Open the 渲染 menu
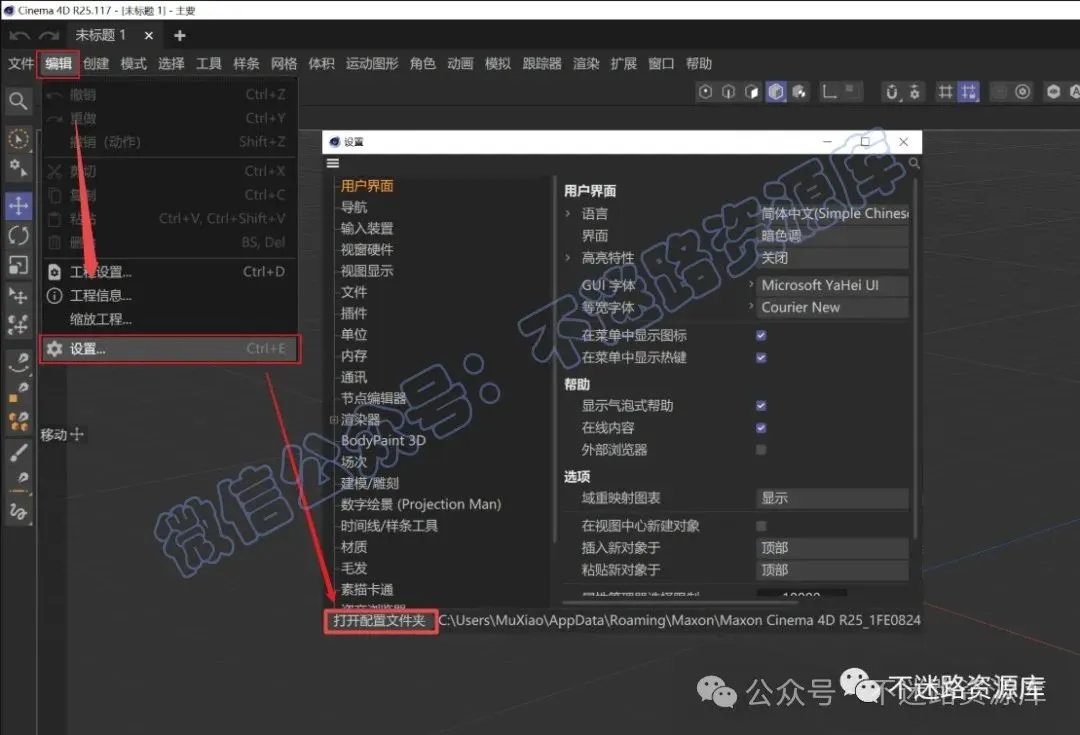The height and width of the screenshot is (735, 1080). tap(586, 63)
